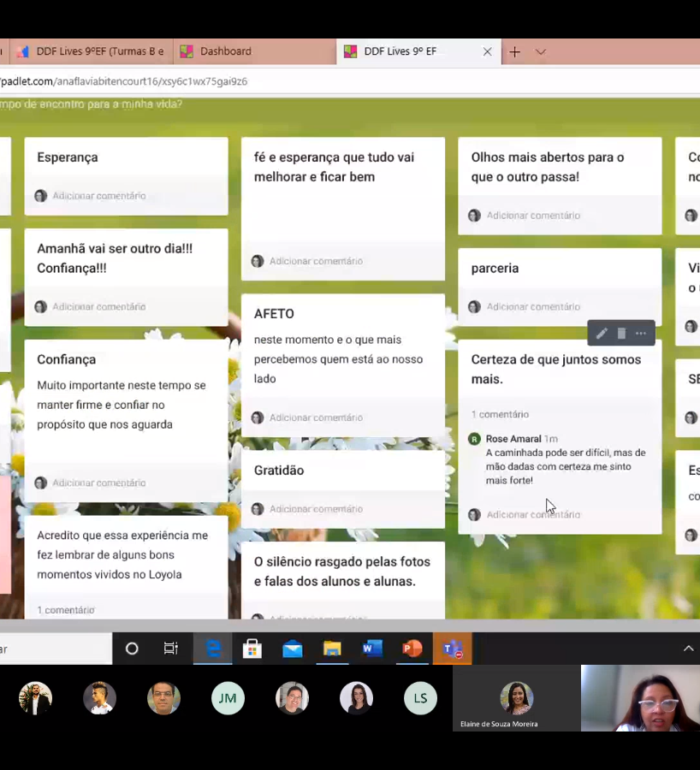Viewport: 700px width, 770px height.
Task: Show hidden system tray icons
Action: [688, 649]
